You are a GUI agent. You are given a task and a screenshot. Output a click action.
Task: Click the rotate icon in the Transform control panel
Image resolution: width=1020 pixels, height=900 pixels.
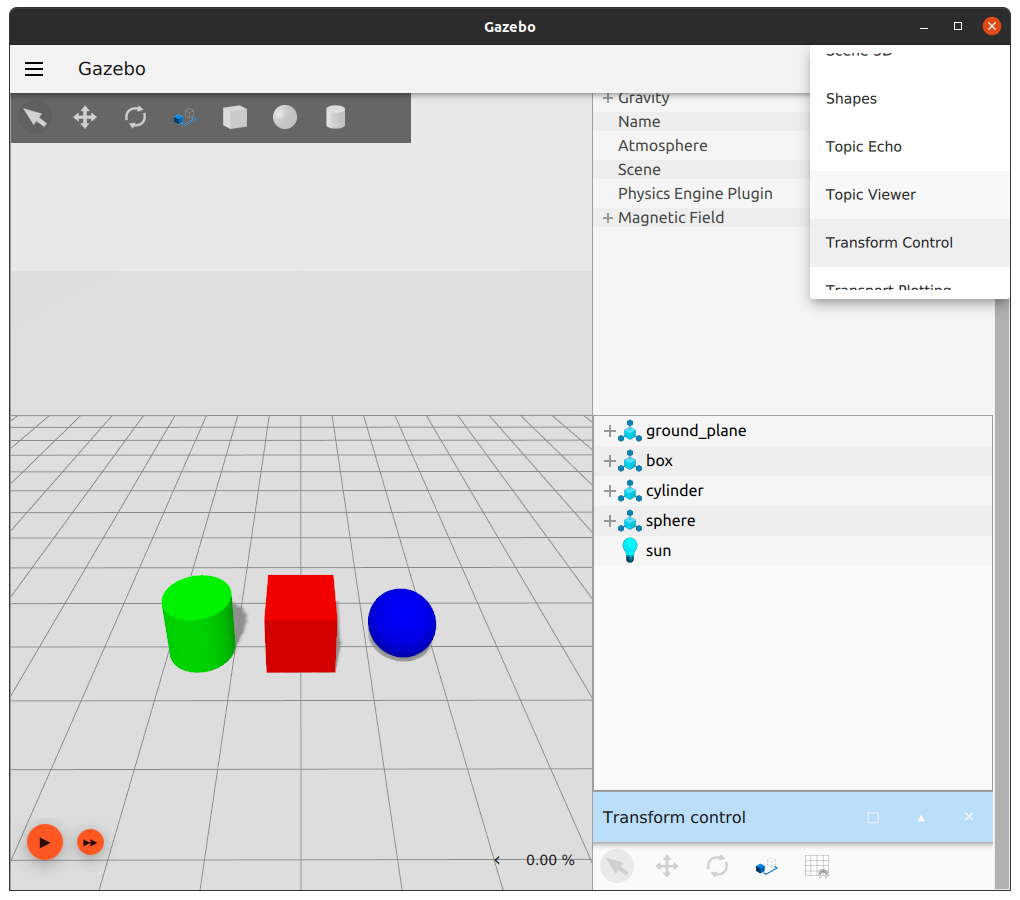tap(717, 866)
